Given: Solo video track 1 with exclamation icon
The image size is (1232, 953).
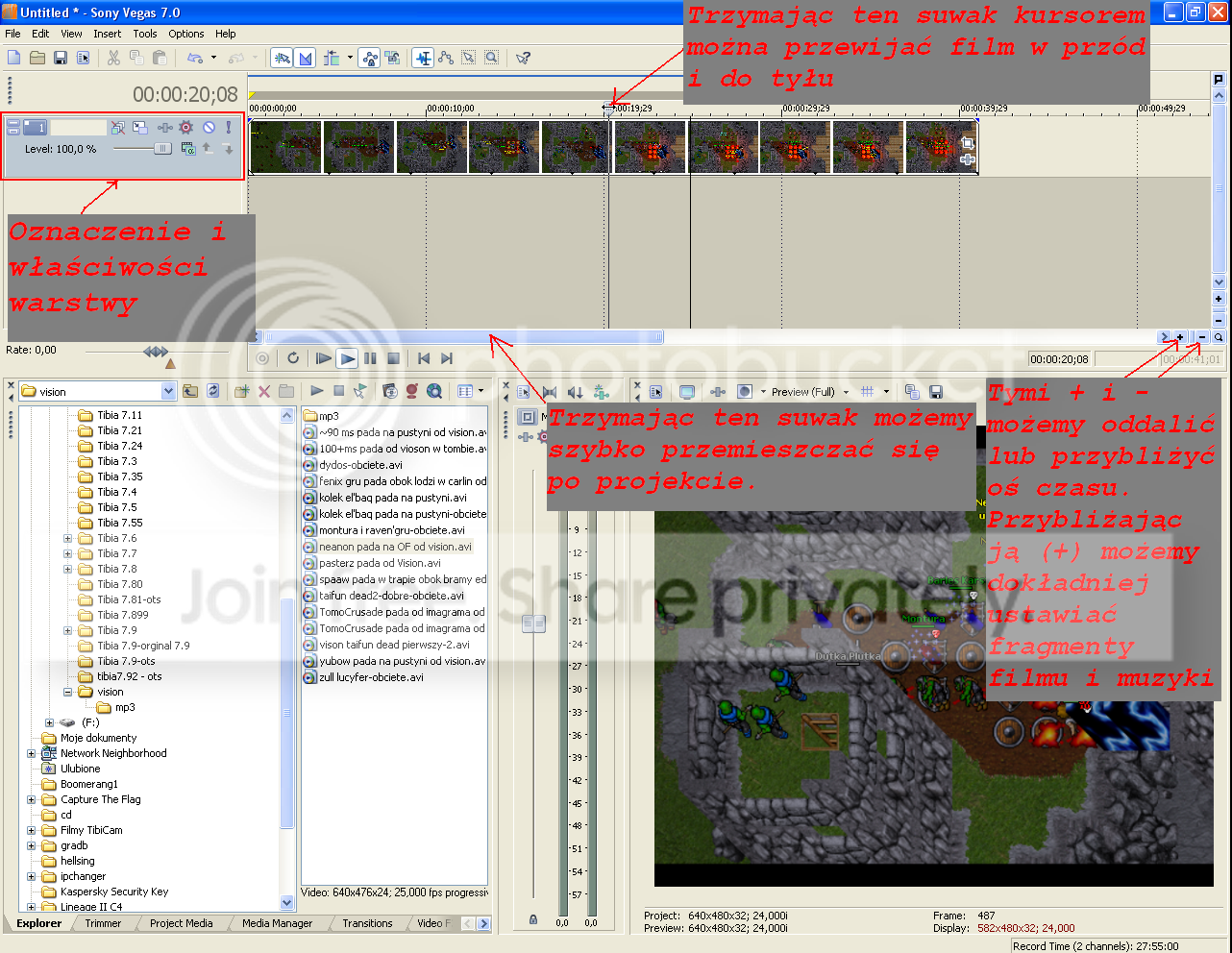Looking at the screenshot, I should pos(229,127).
